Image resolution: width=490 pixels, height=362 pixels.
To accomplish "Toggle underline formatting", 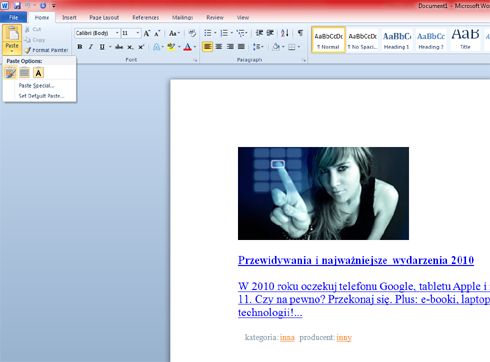I will tap(102, 47).
